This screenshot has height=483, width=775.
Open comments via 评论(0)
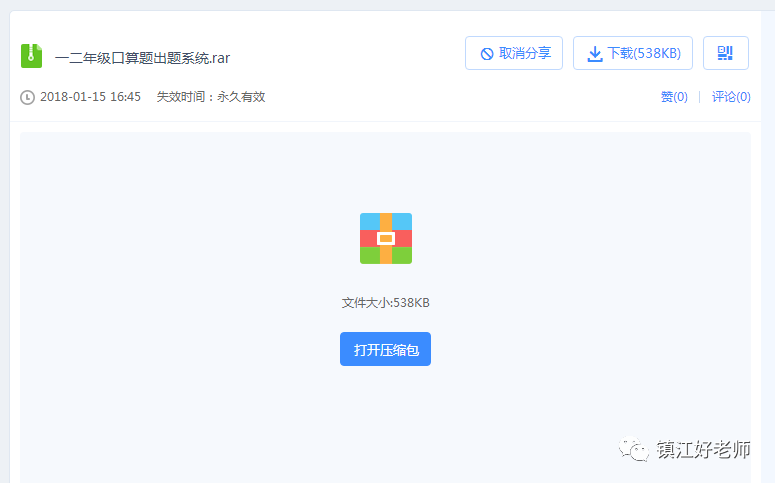click(x=731, y=97)
